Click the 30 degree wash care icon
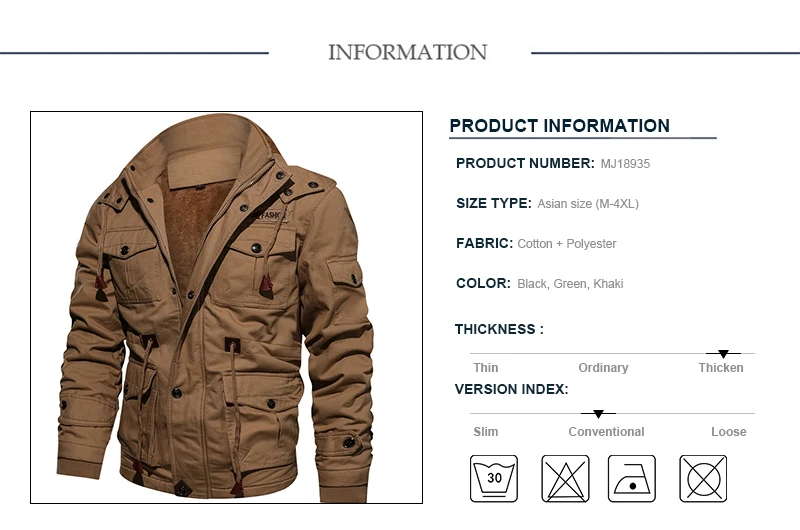 tap(493, 478)
